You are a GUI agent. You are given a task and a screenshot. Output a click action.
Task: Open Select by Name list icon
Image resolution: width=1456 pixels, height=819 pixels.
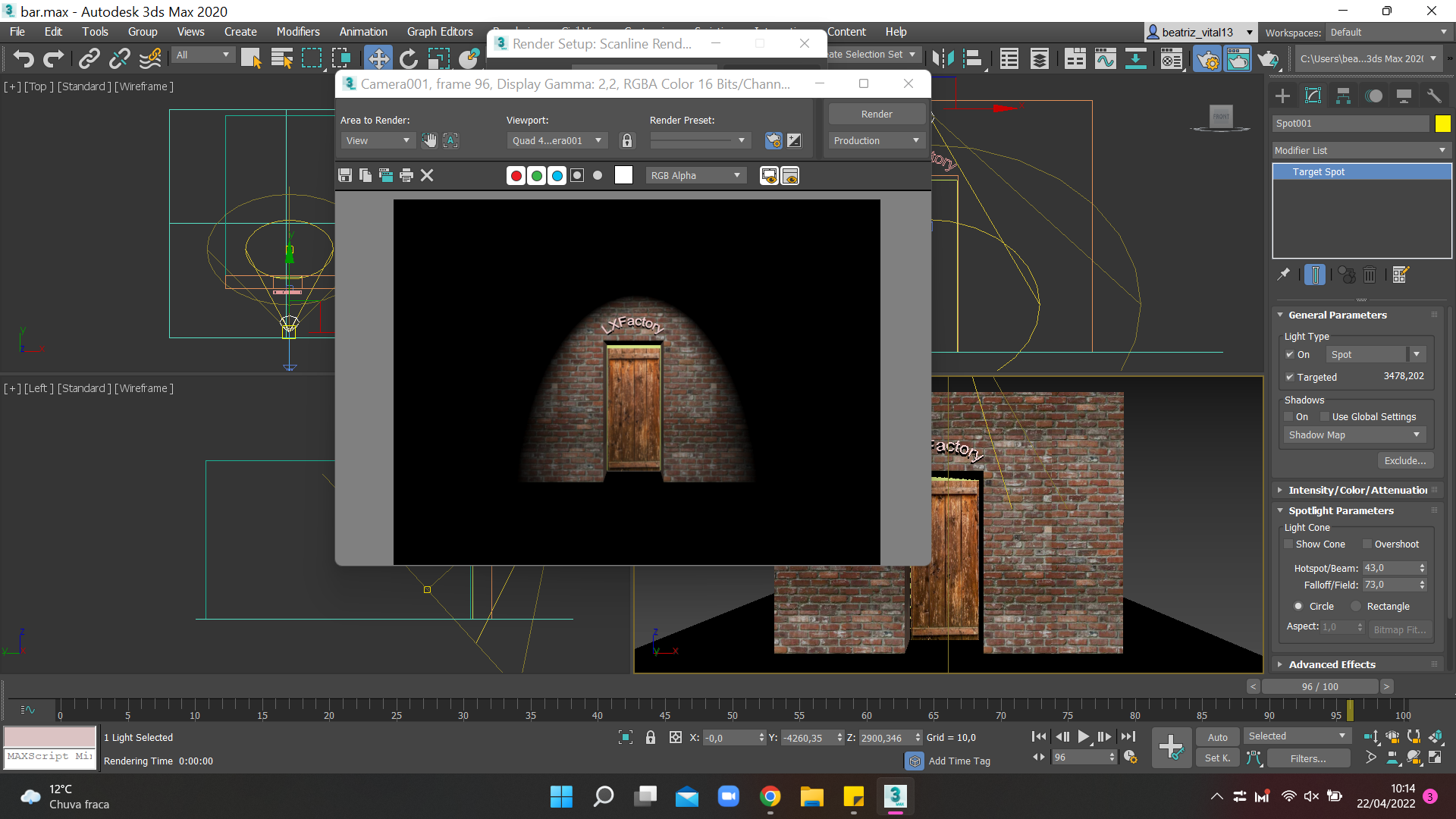(281, 58)
